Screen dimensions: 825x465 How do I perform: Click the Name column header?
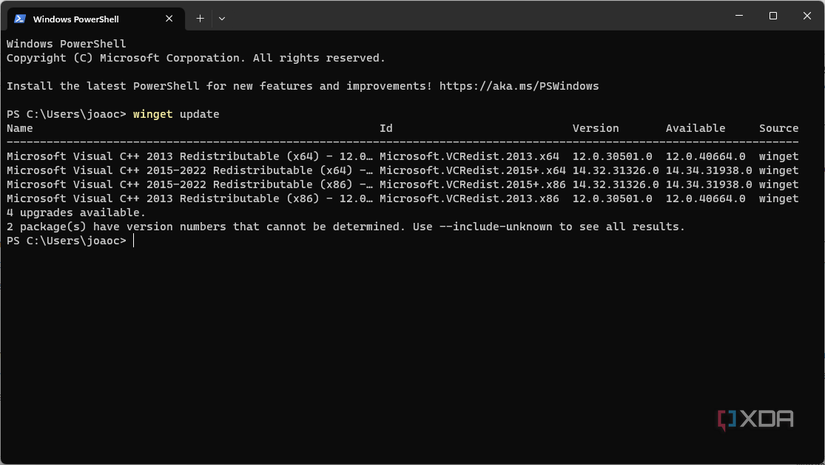20,128
